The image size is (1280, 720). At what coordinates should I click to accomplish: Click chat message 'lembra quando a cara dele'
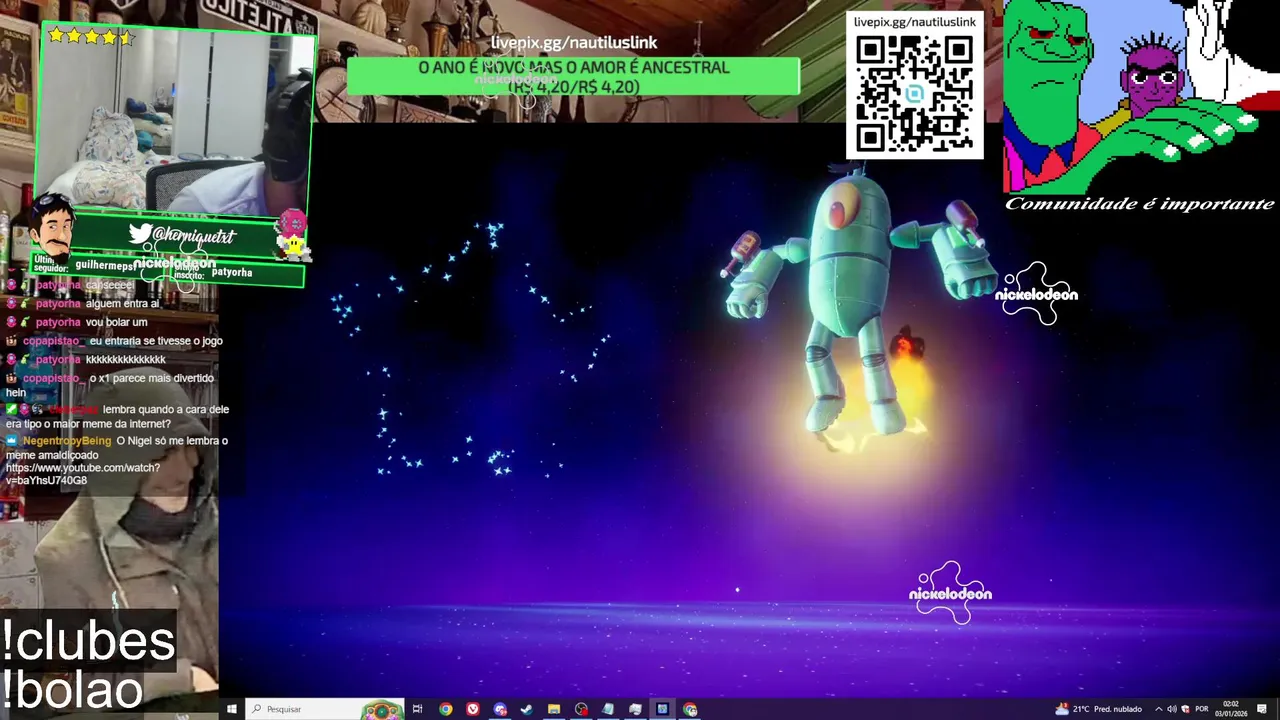(166, 410)
